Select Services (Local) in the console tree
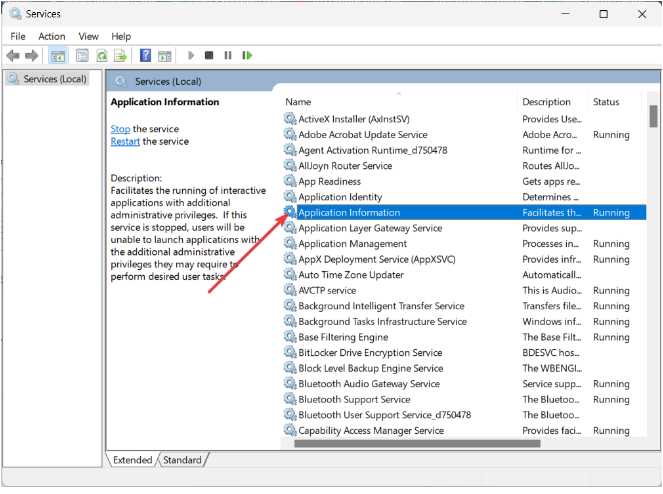Screen dimensions: 663x494 (55, 79)
